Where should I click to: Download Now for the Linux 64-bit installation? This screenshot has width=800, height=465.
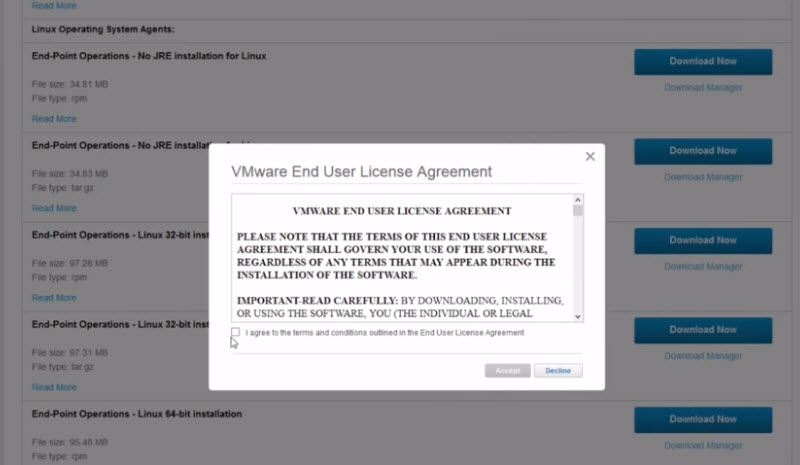pos(702,420)
